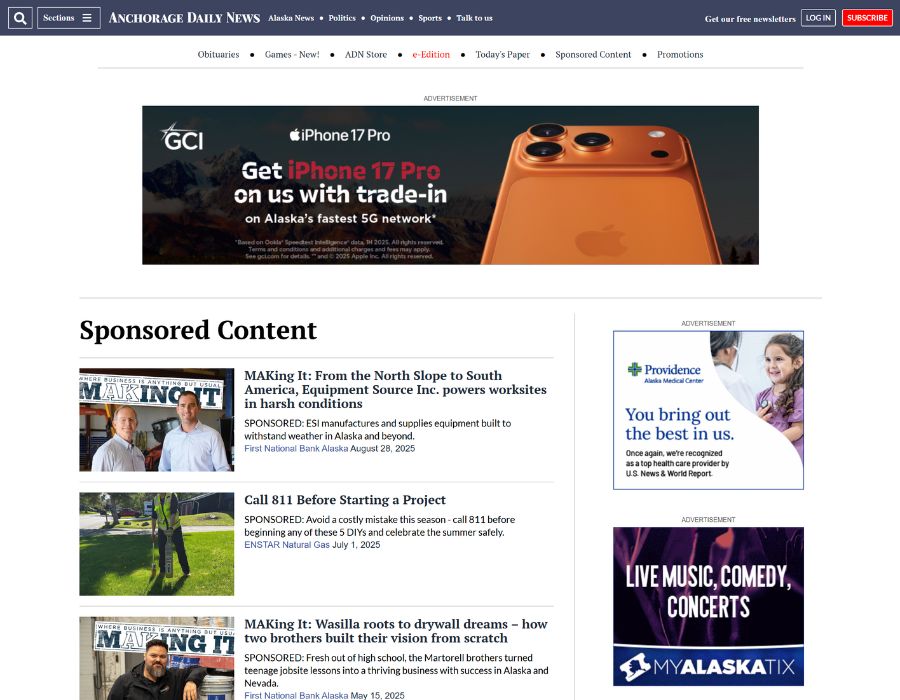Open the Alaska News section

tap(291, 18)
